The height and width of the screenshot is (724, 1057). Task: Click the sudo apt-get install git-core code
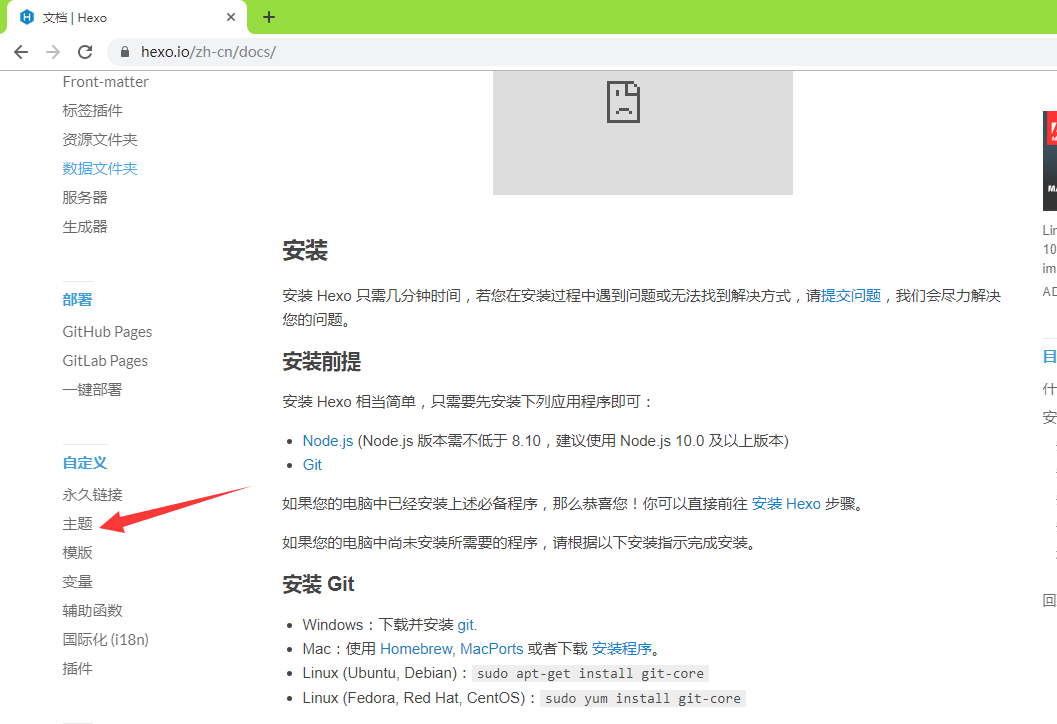tap(591, 673)
